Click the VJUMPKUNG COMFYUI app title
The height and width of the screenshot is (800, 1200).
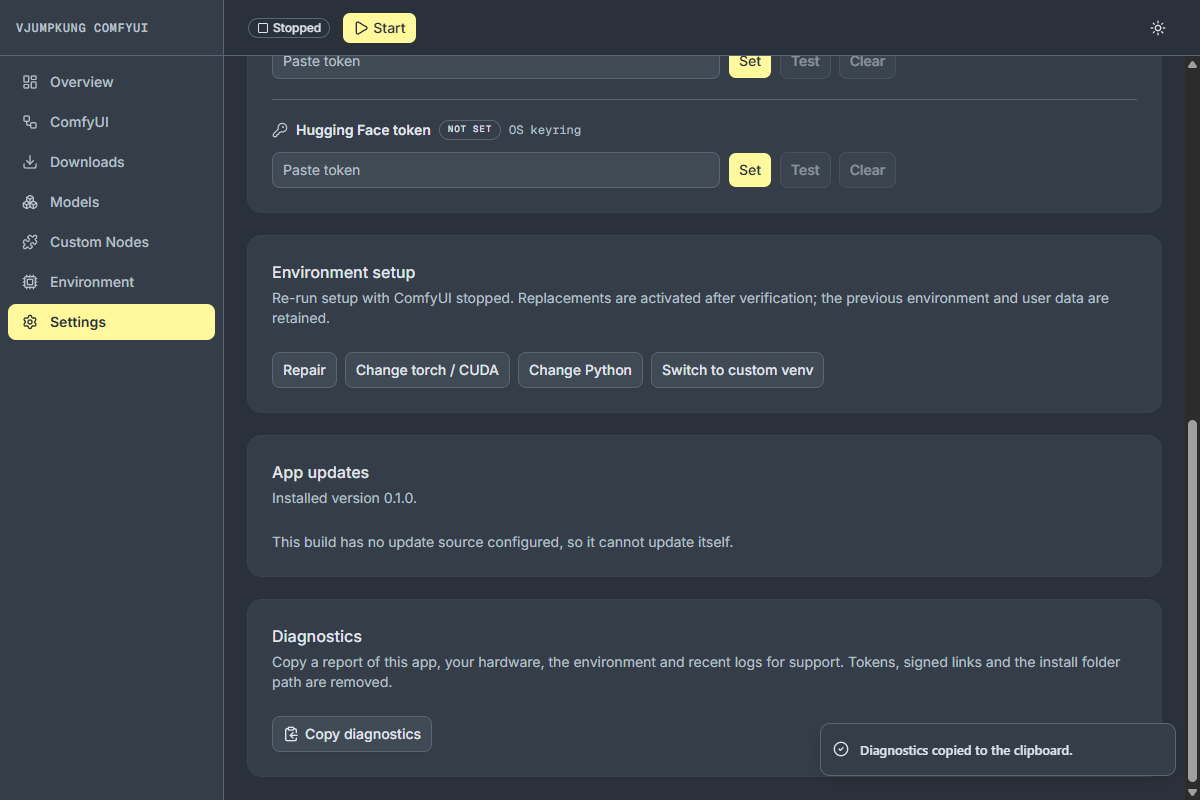82,28
